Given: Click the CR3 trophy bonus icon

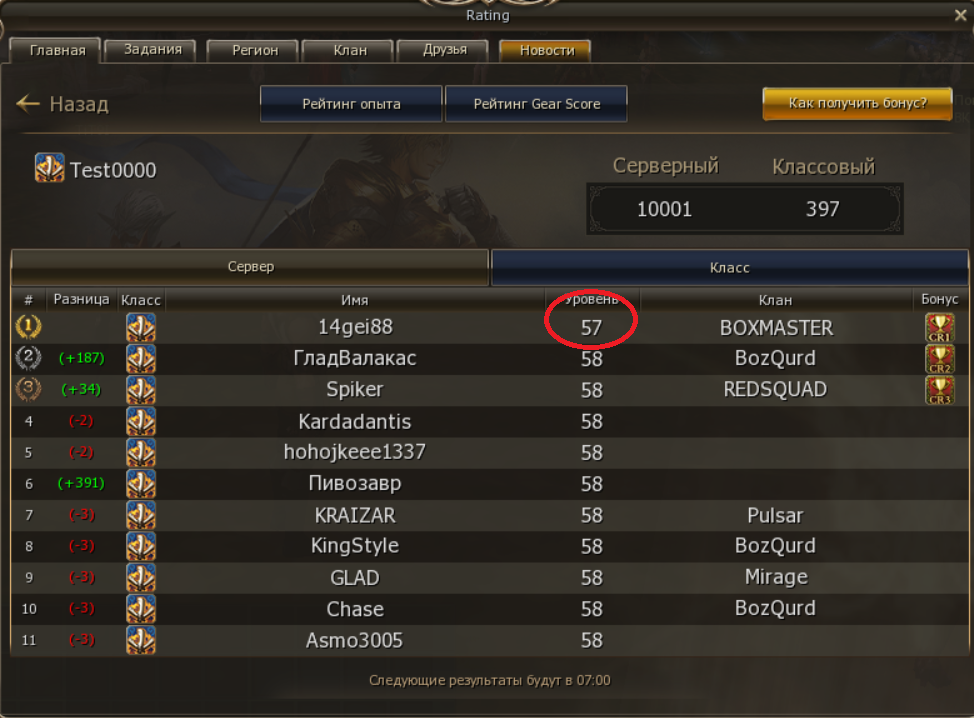Looking at the screenshot, I should tap(939, 389).
